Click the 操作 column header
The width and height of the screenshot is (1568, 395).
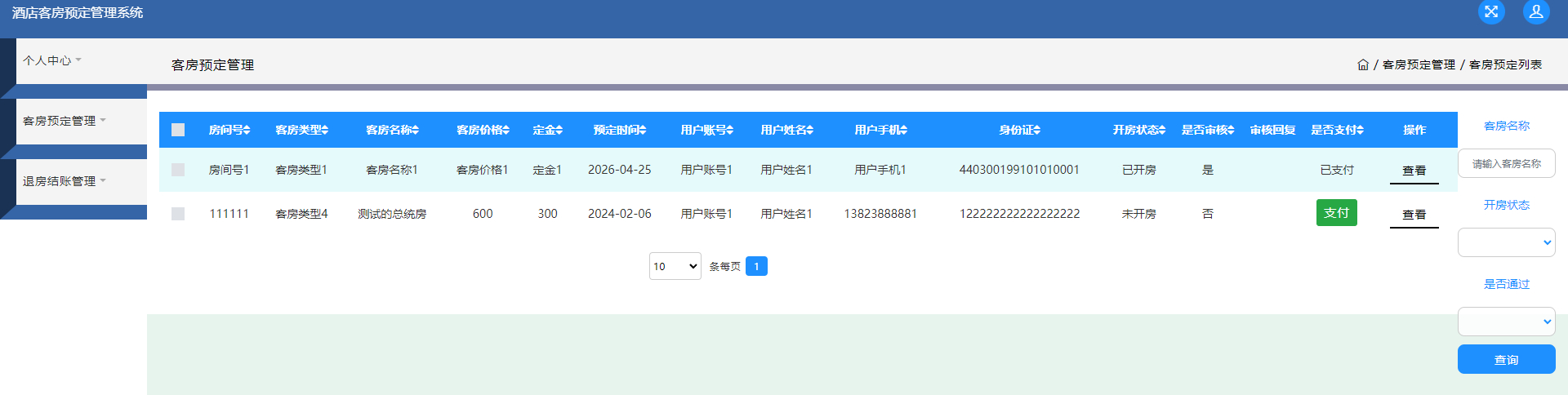pos(1414,130)
